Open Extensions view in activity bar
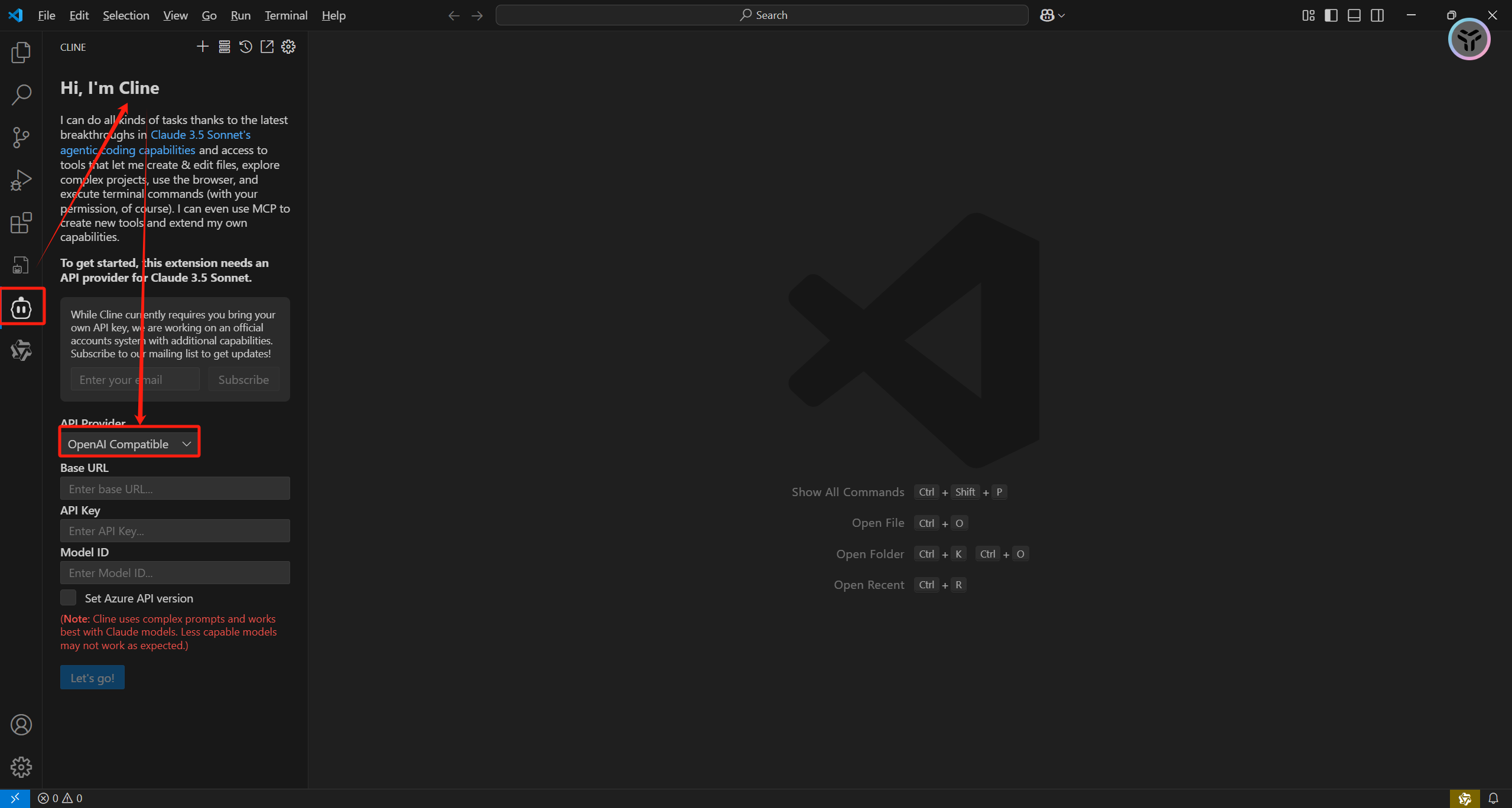1512x808 pixels. tap(21, 223)
